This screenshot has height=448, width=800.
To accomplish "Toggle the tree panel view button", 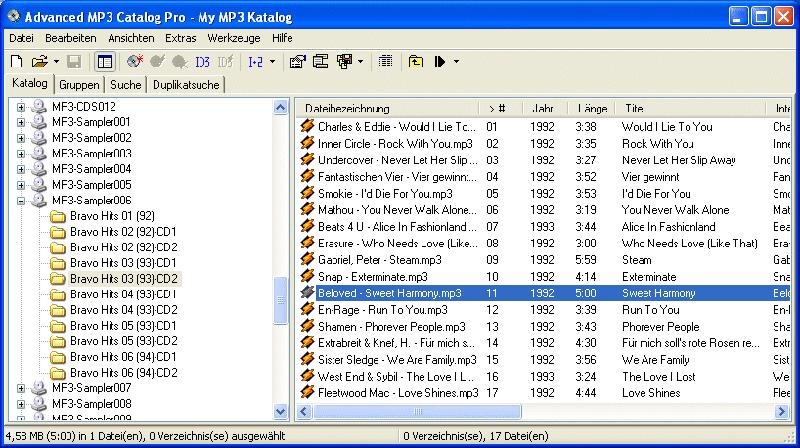I will [105, 62].
